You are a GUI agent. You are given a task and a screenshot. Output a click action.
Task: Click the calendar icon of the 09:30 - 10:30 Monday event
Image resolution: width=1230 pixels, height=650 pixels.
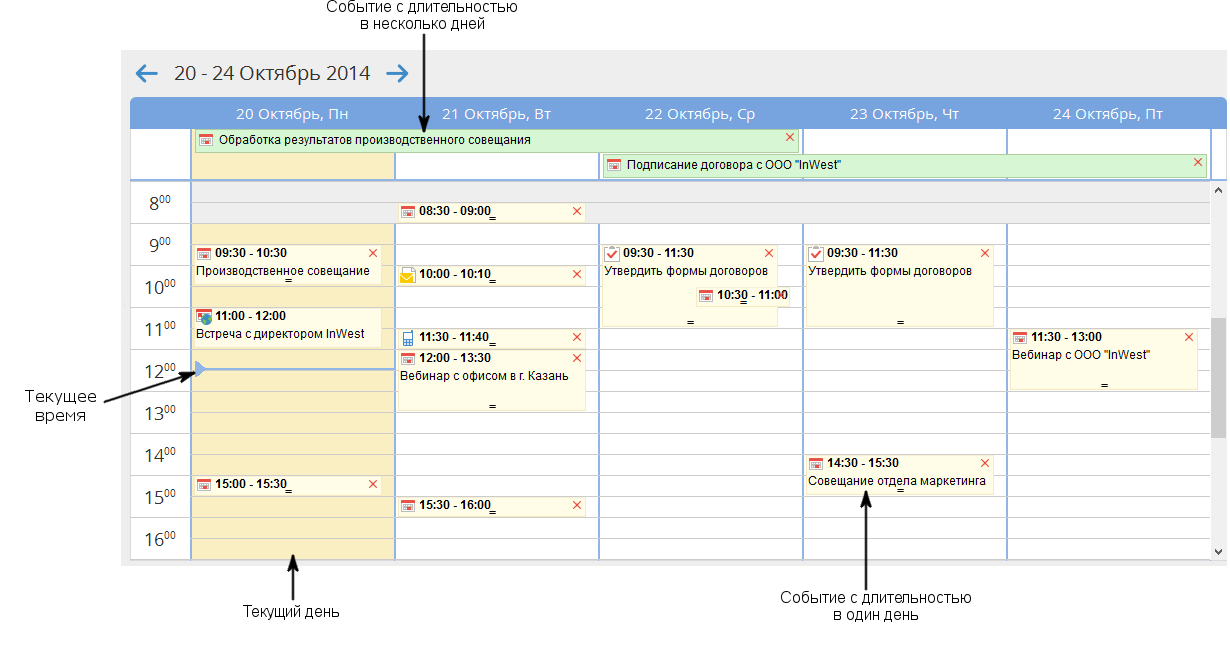204,254
